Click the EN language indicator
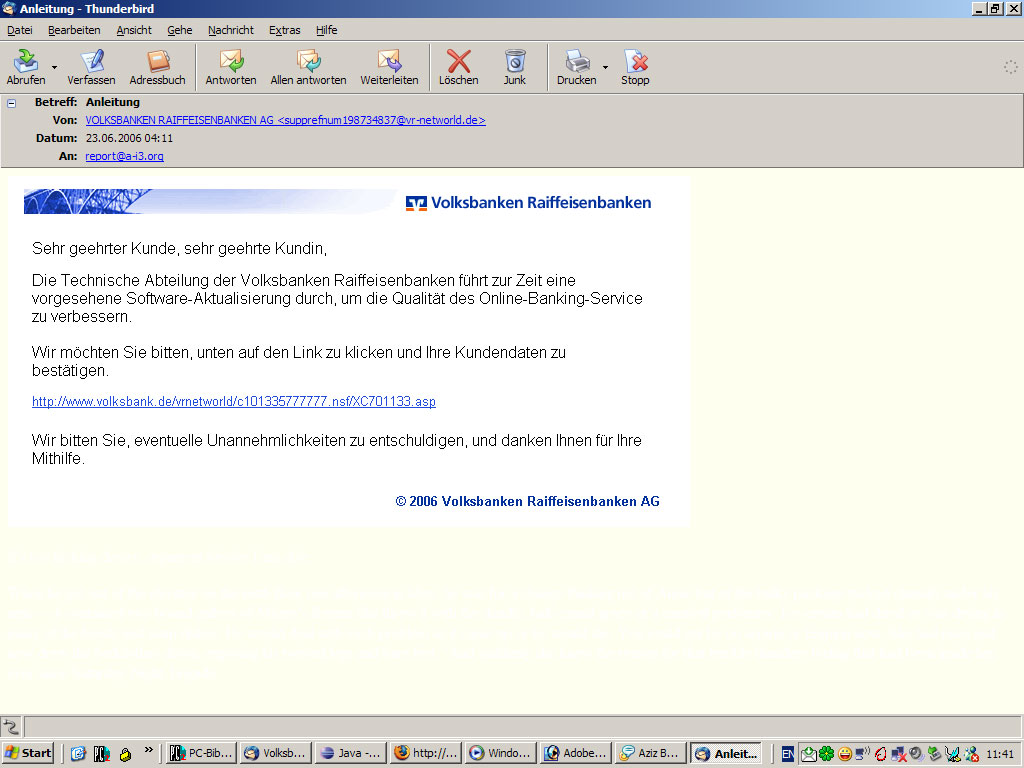Screen dimensions: 1024x768 pos(788,754)
